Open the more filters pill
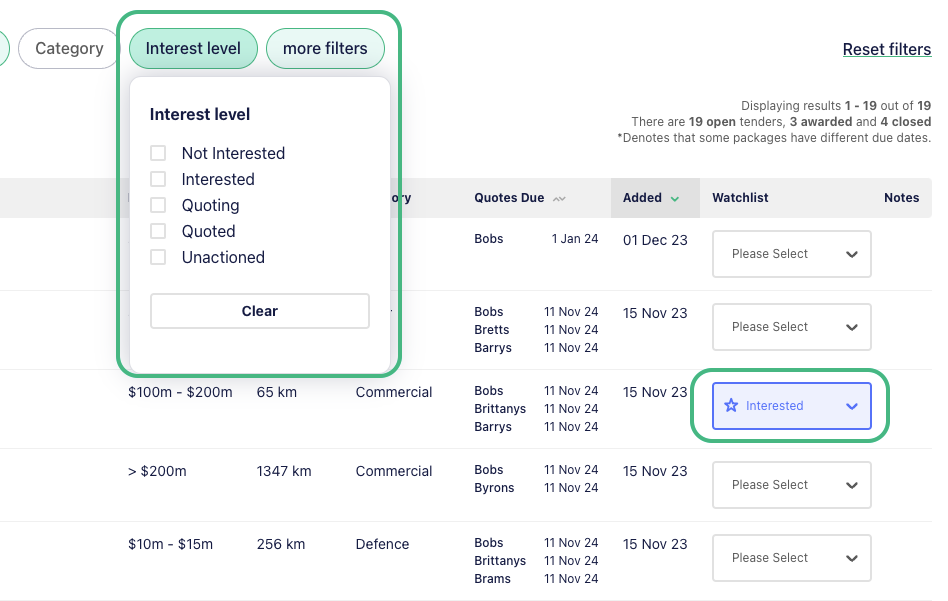The height and width of the screenshot is (601, 948). click(325, 48)
